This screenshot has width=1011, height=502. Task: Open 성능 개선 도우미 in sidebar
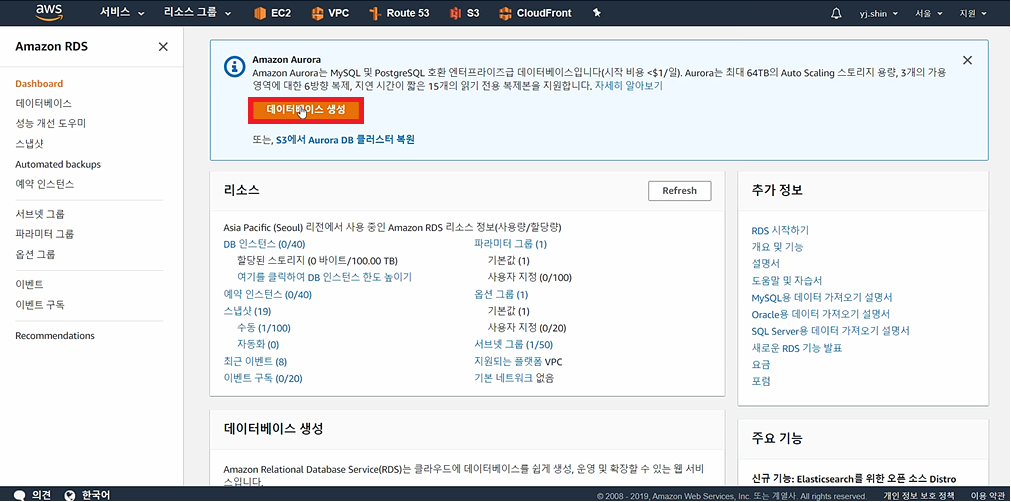click(x=50, y=123)
